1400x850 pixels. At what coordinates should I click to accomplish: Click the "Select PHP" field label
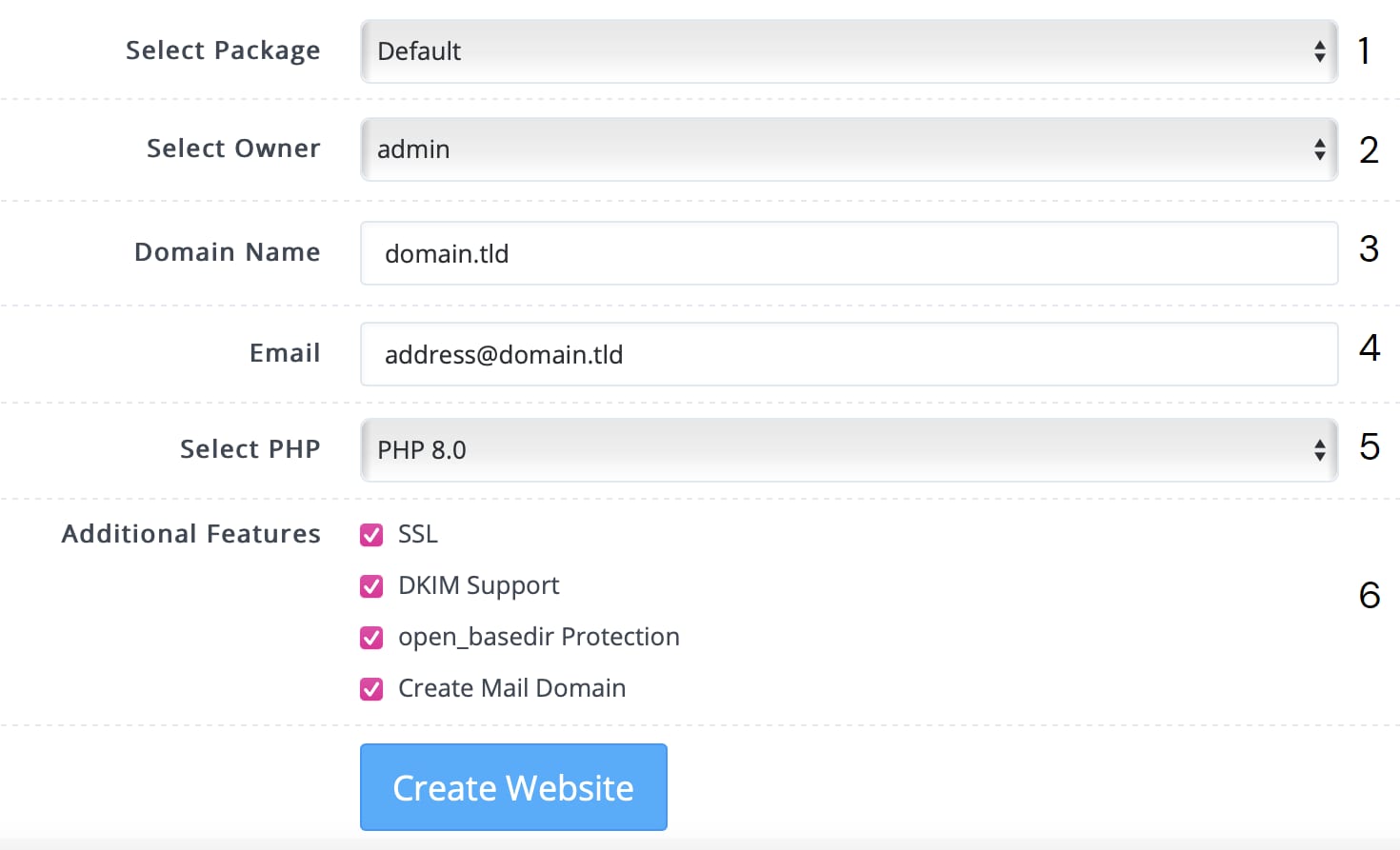[250, 449]
